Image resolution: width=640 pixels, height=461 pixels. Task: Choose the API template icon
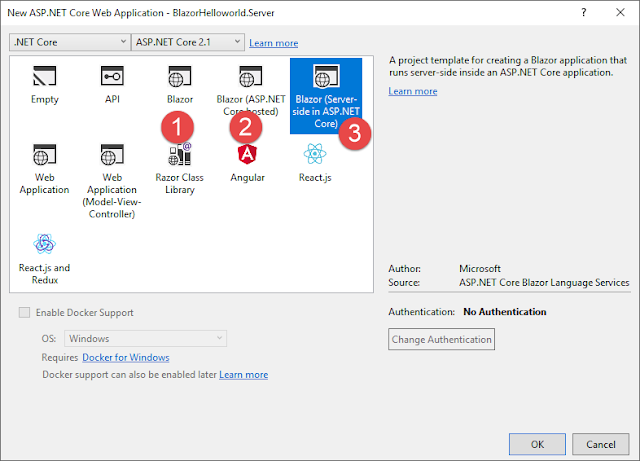[112, 76]
